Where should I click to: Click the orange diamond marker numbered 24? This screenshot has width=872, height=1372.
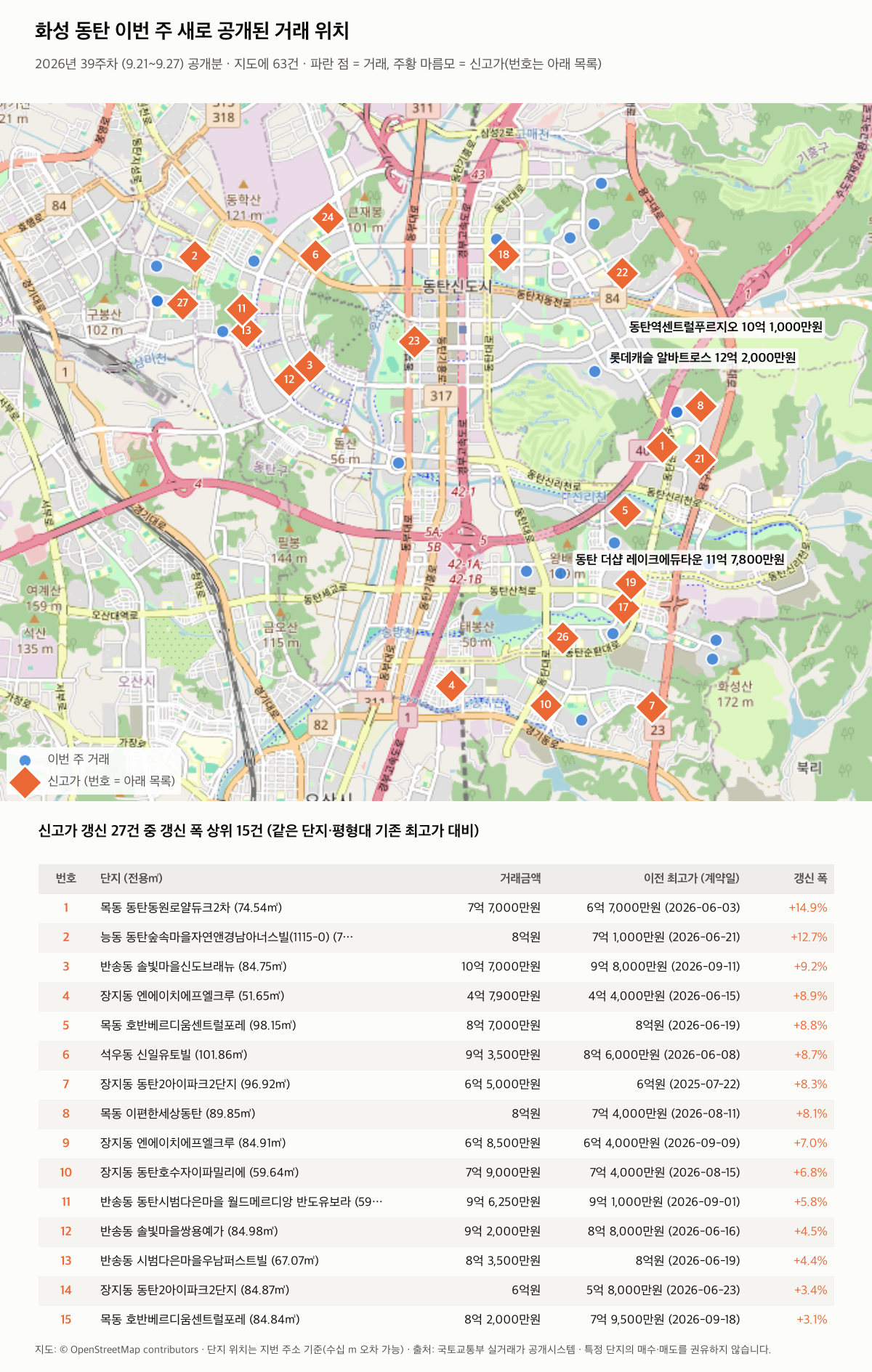pos(328,217)
